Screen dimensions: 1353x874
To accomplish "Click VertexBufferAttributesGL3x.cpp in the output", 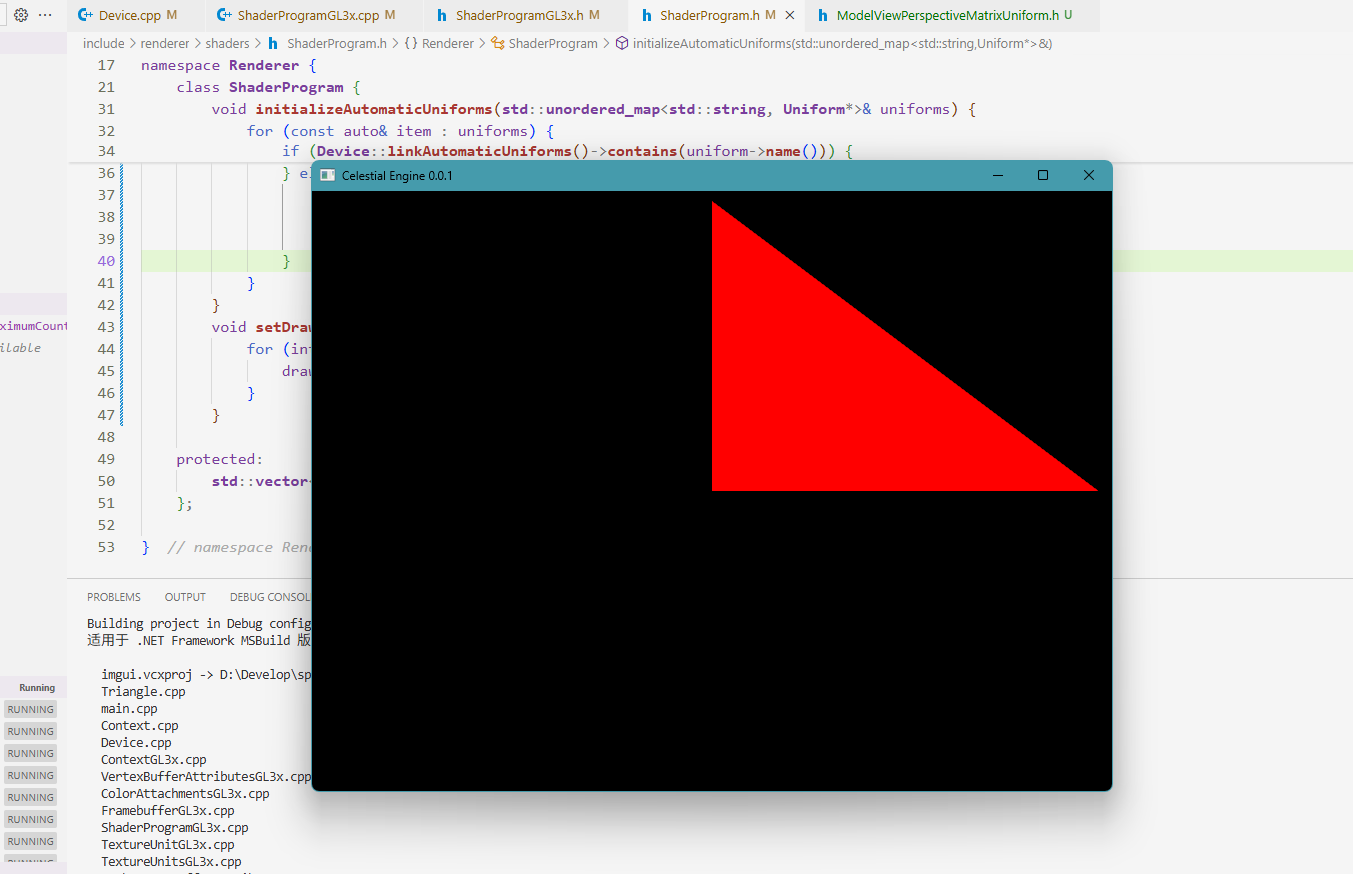I will click(206, 776).
